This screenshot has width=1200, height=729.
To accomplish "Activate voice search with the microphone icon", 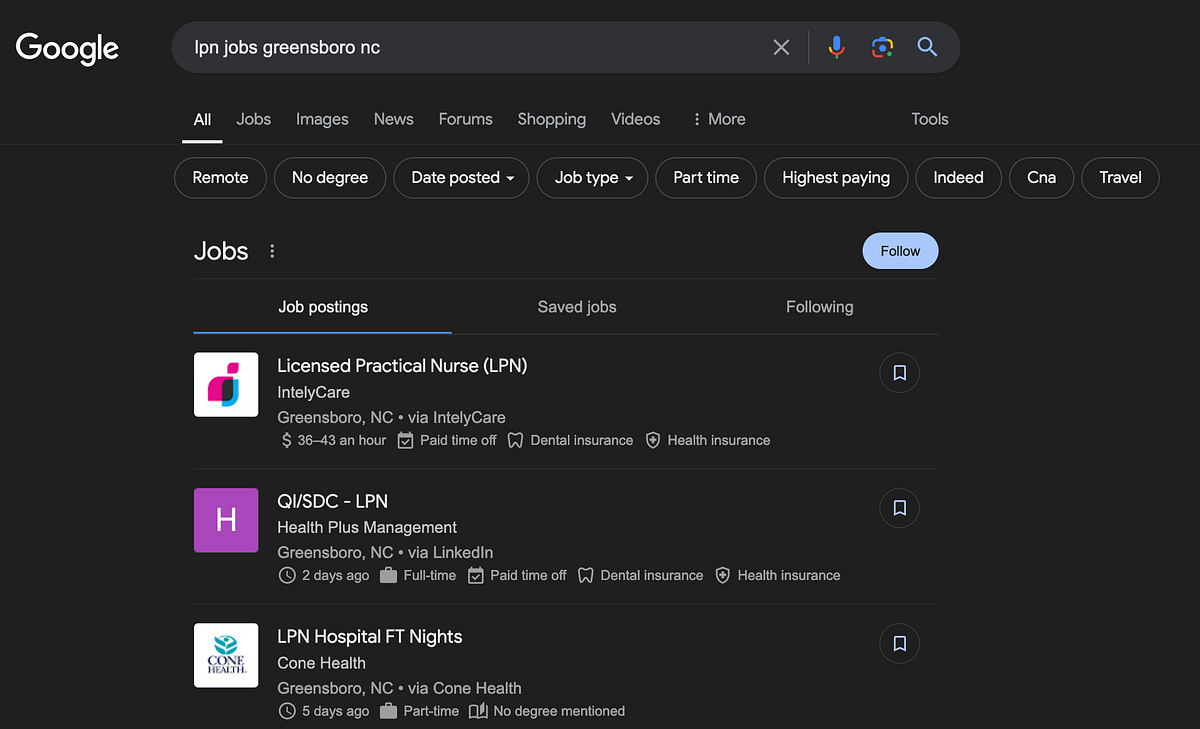I will [x=836, y=46].
